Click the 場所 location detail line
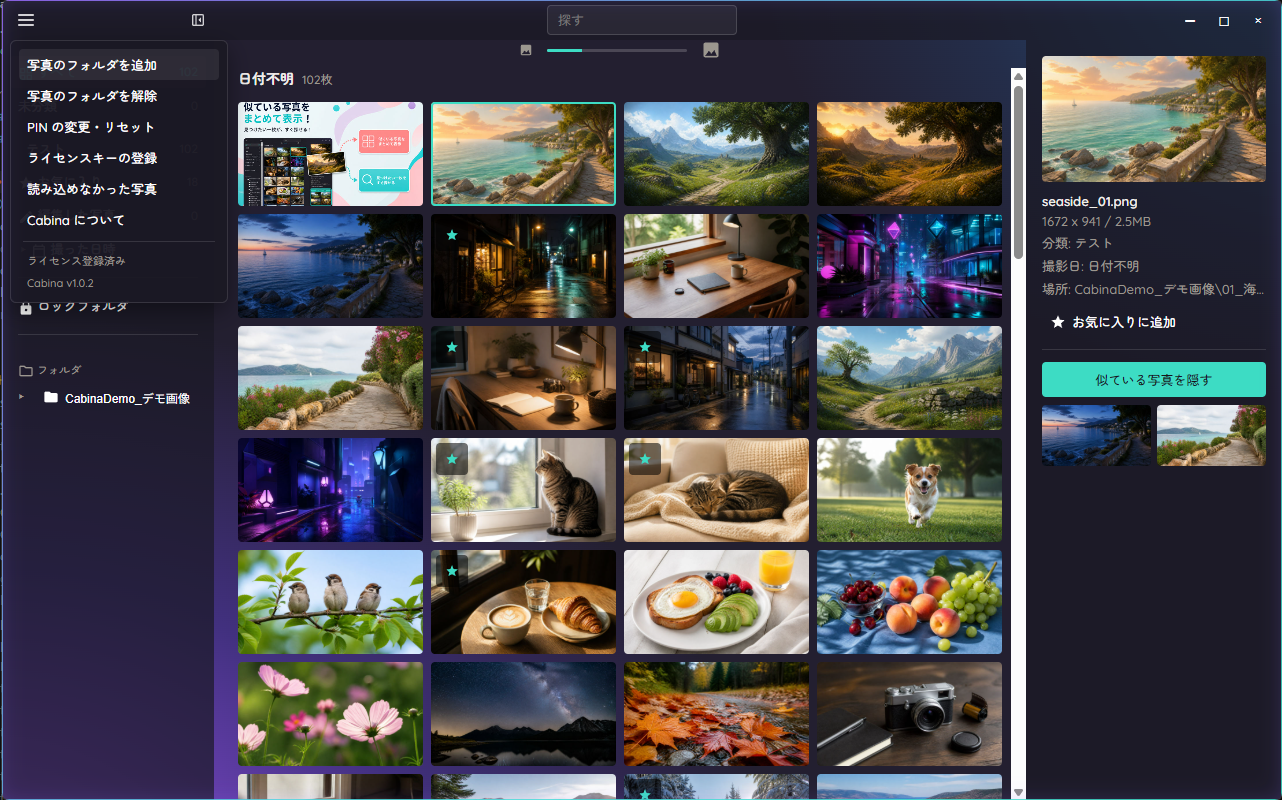Screen dimensions: 1282x800 1154,290
